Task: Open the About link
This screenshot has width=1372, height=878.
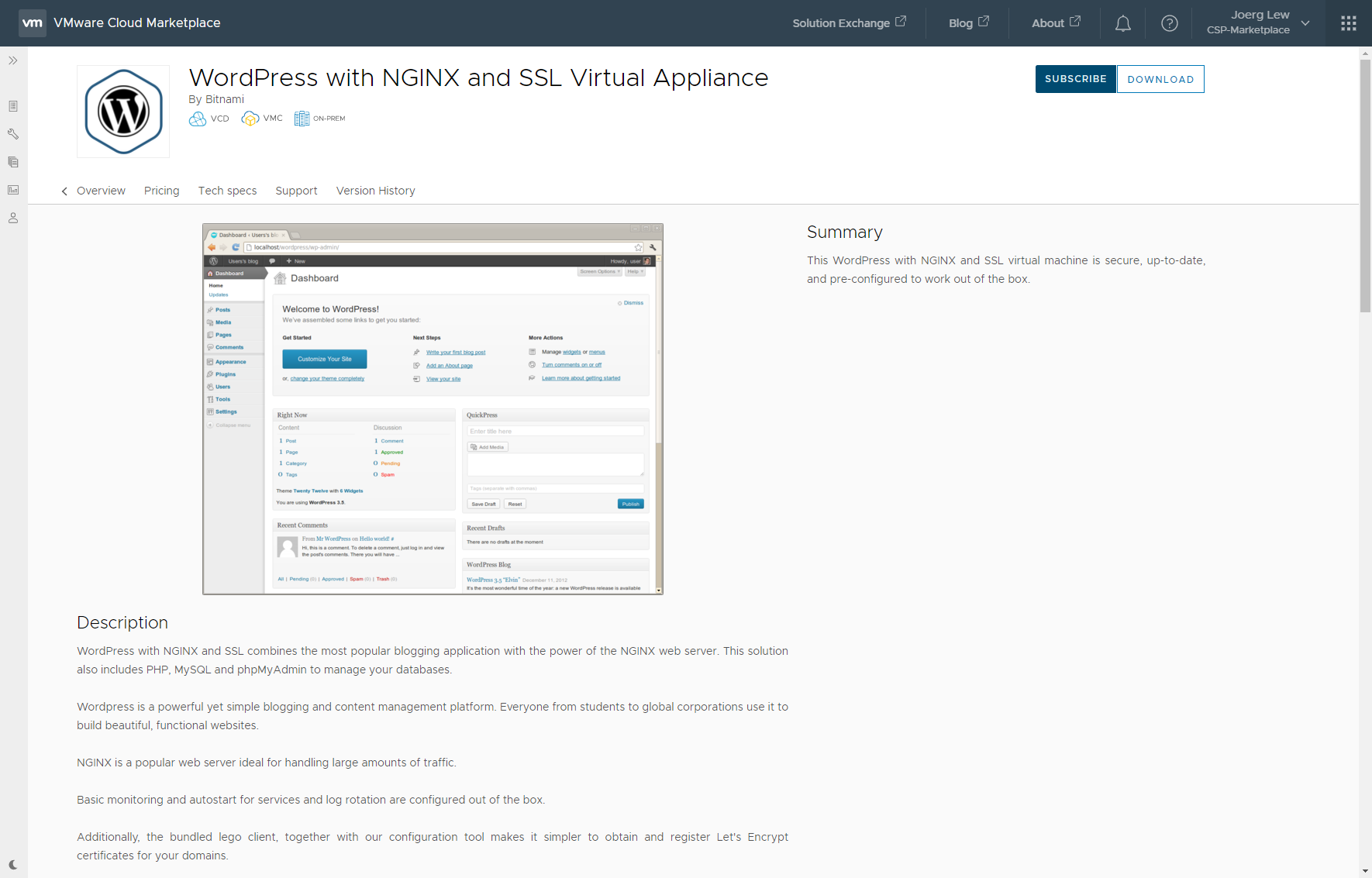Action: point(1056,23)
